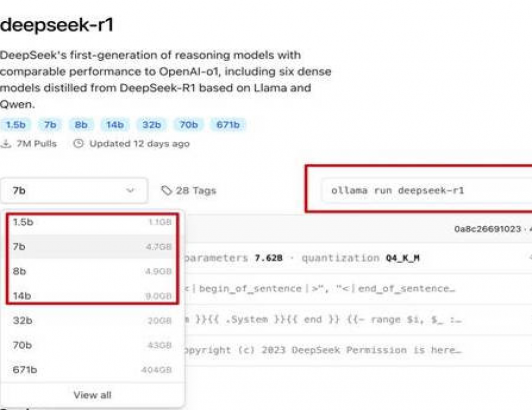Click the tag icon next to 28 Tags
This screenshot has height=410, width=532.
[166, 190]
